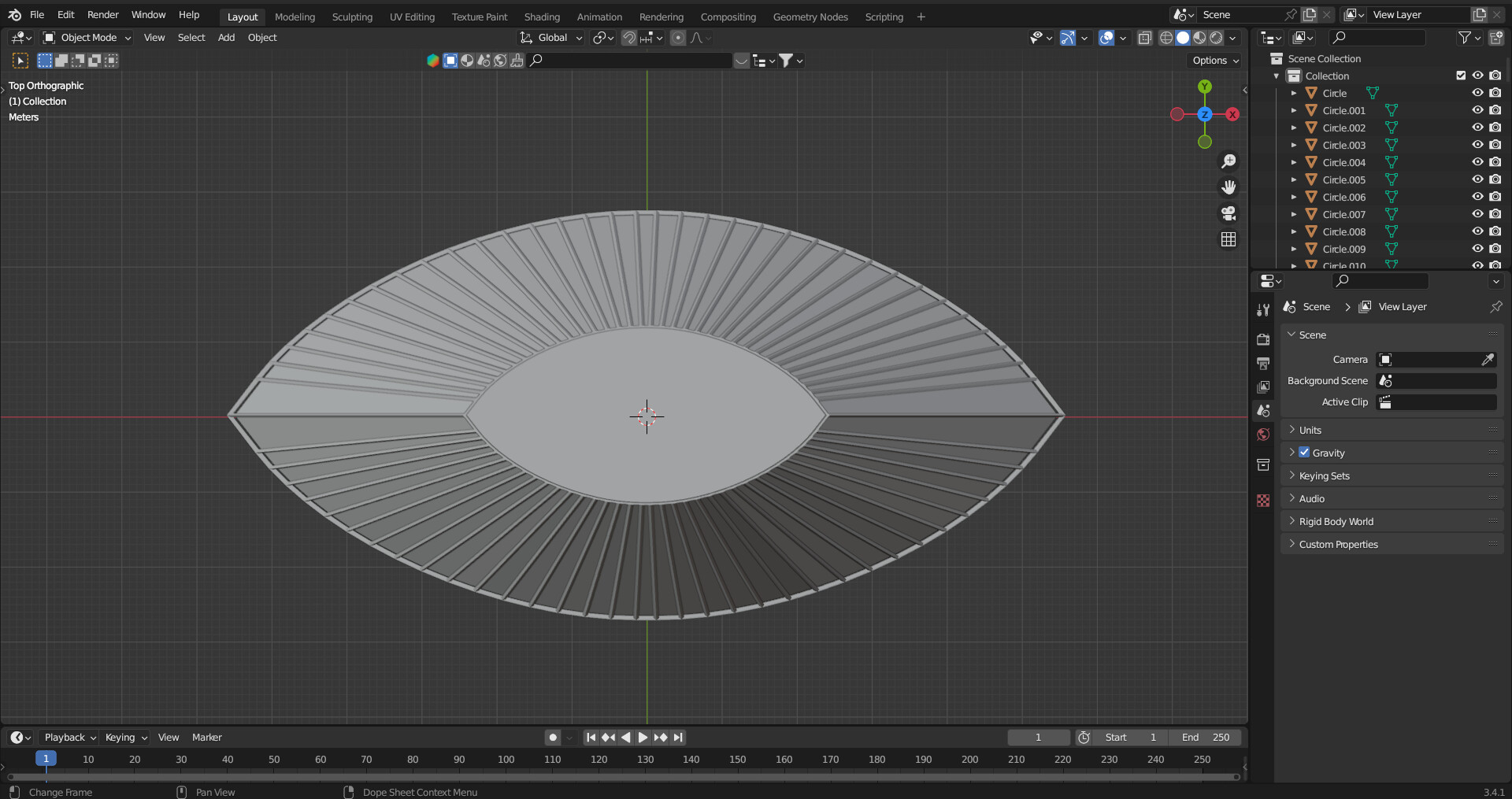Hide Circle.003 with its eye icon
This screenshot has height=799, width=1512.
pyautogui.click(x=1477, y=145)
